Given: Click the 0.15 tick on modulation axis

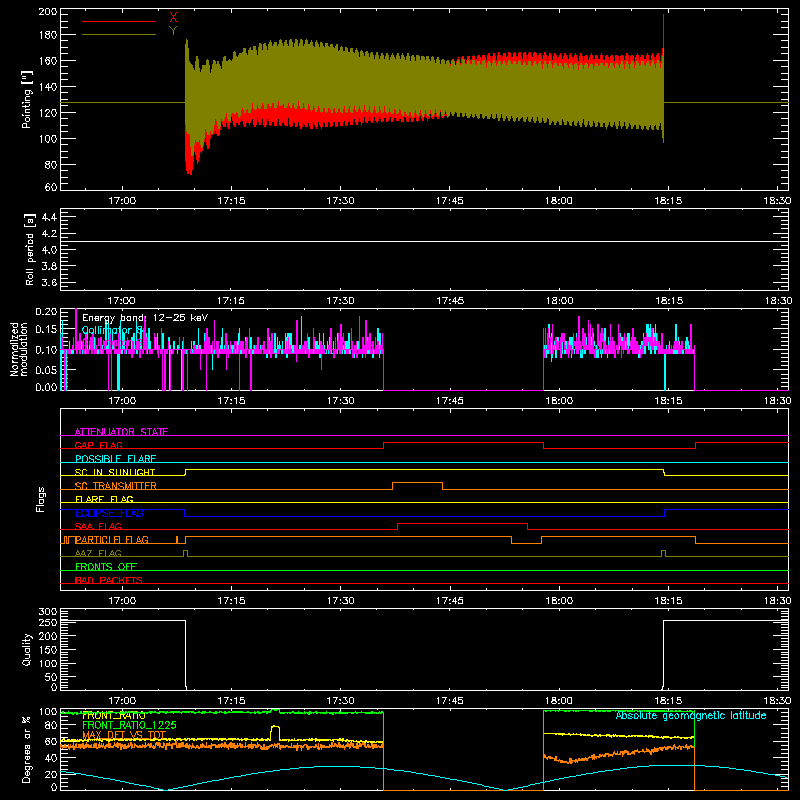Looking at the screenshot, I should tap(46, 330).
